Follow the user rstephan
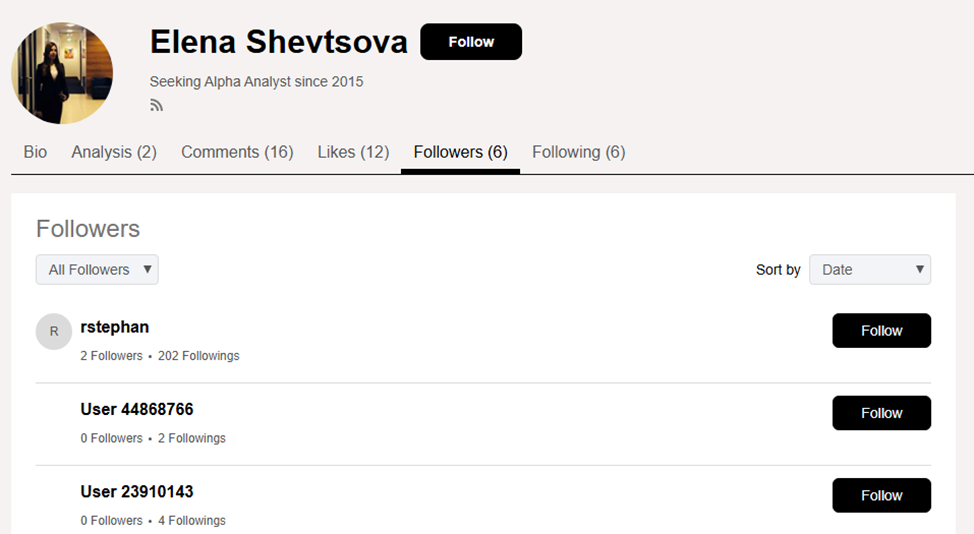The image size is (974, 534). point(881,330)
